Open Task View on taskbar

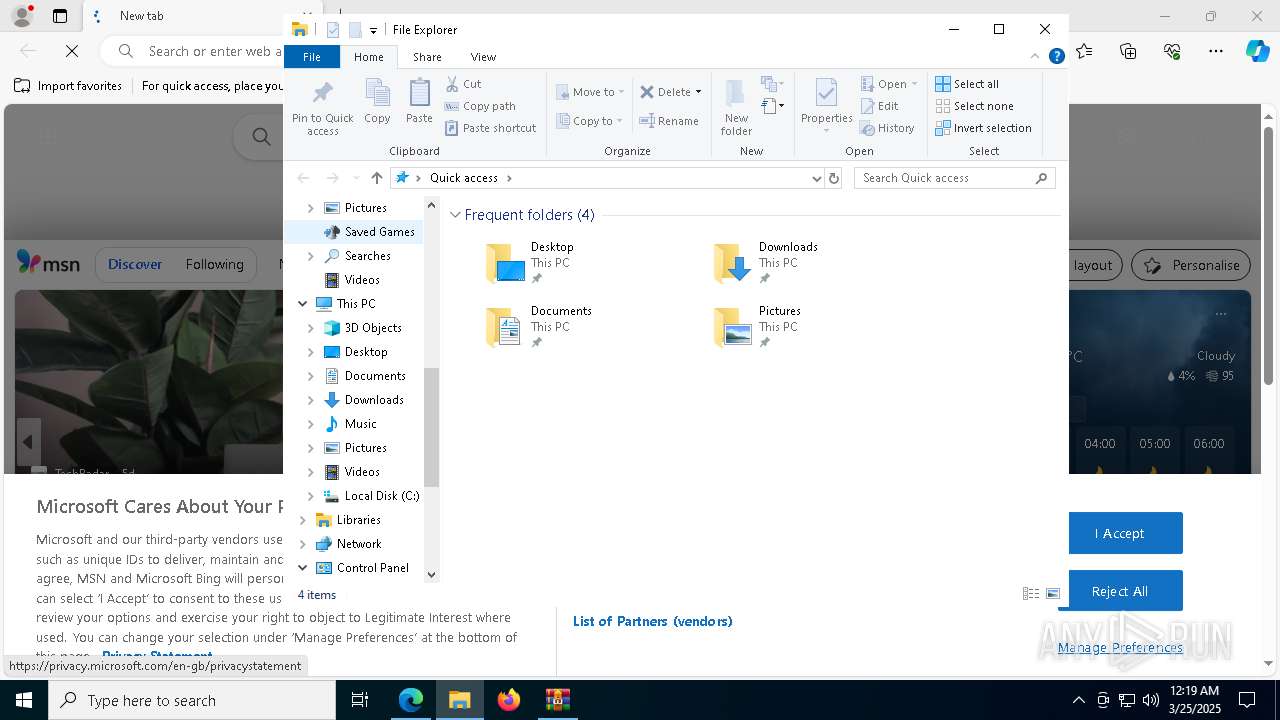360,700
